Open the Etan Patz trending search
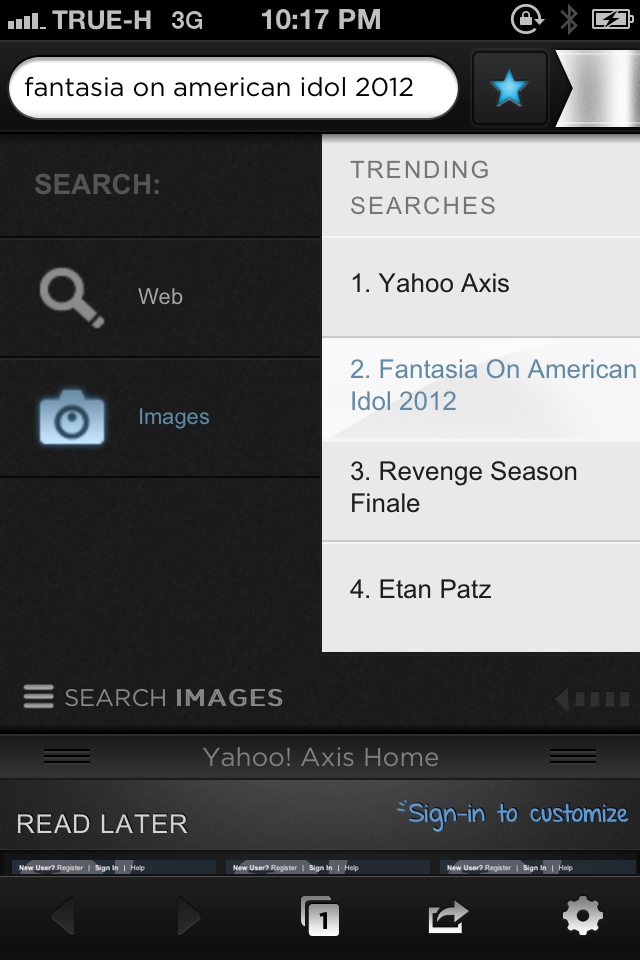The image size is (640, 960). (481, 596)
